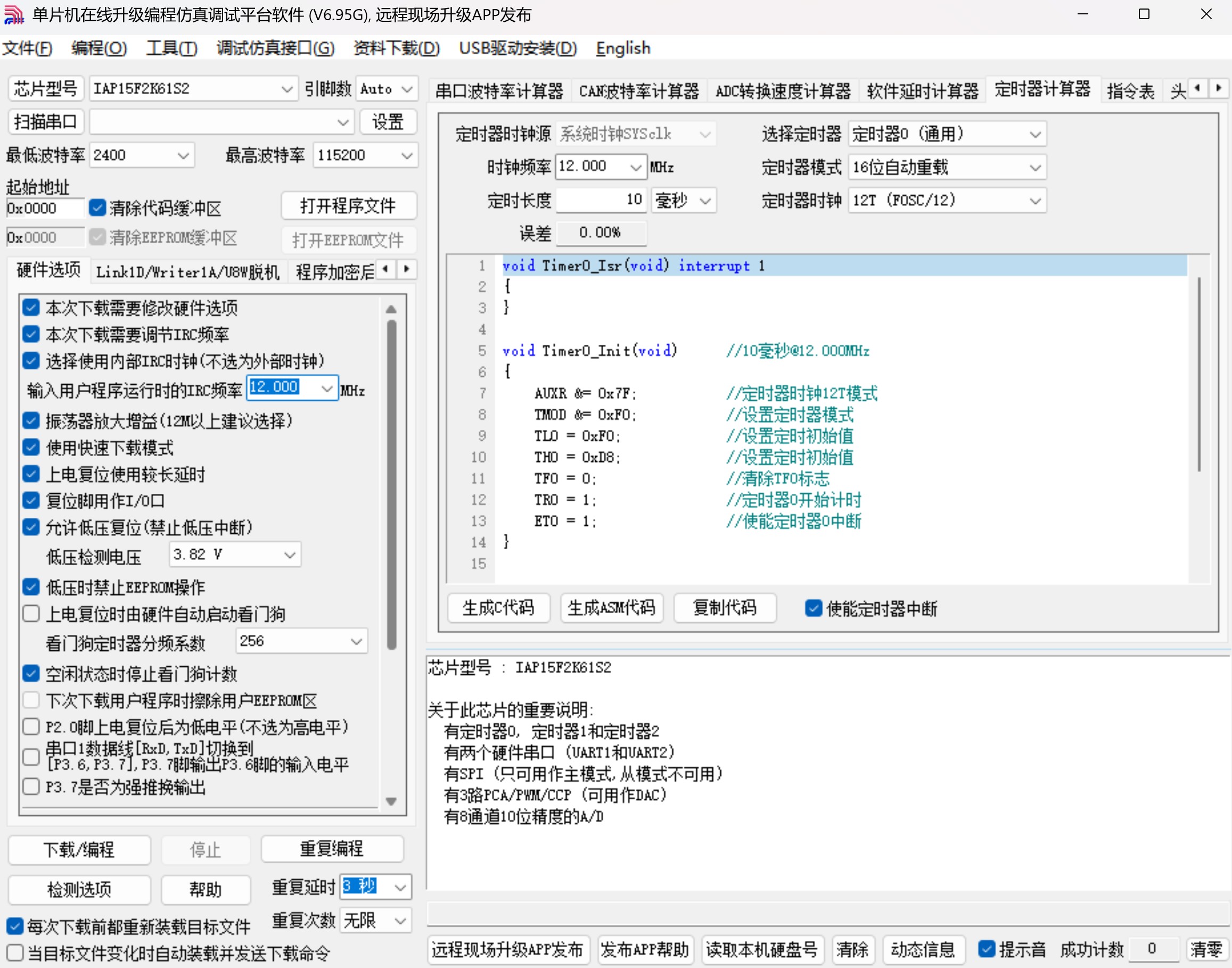Viewport: 1232px width, 968px height.
Task: Click 扫描串口 button
Action: point(46,122)
